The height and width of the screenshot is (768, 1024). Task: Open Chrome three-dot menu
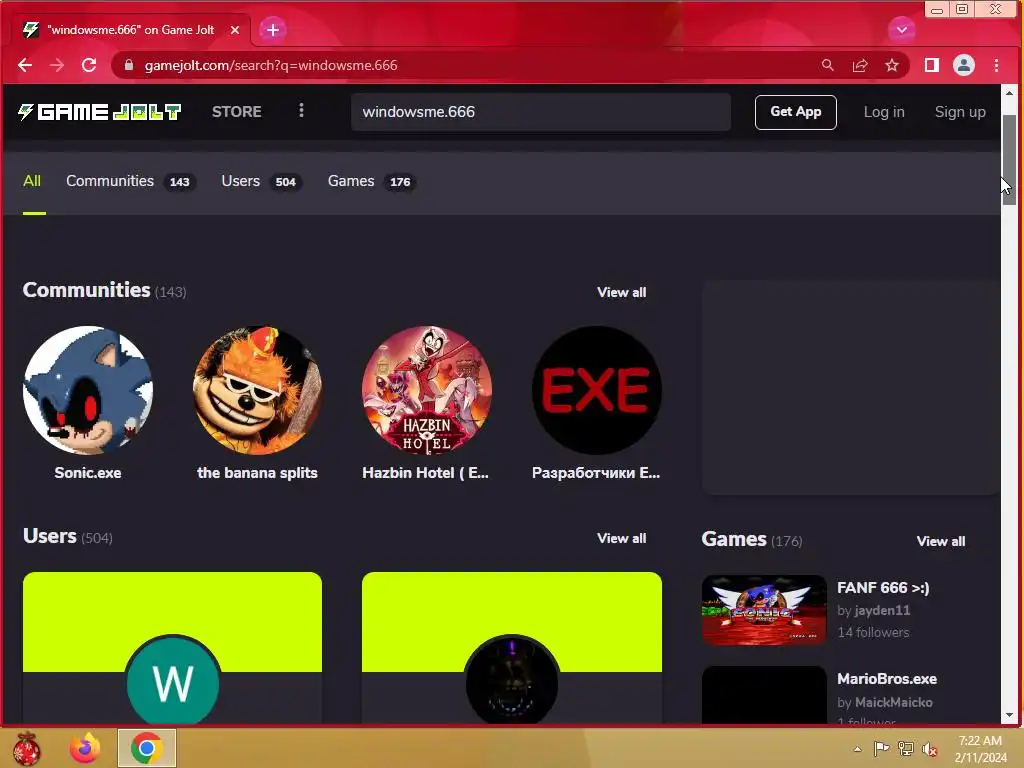(996, 65)
